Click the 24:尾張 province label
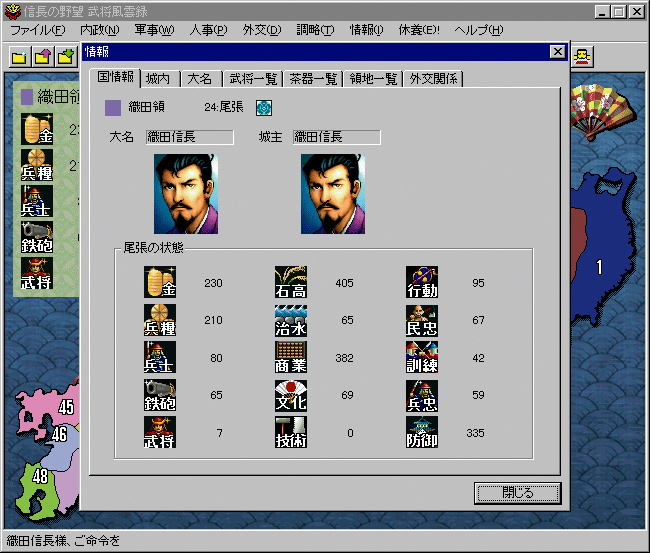Image resolution: width=650 pixels, height=553 pixels. click(224, 107)
